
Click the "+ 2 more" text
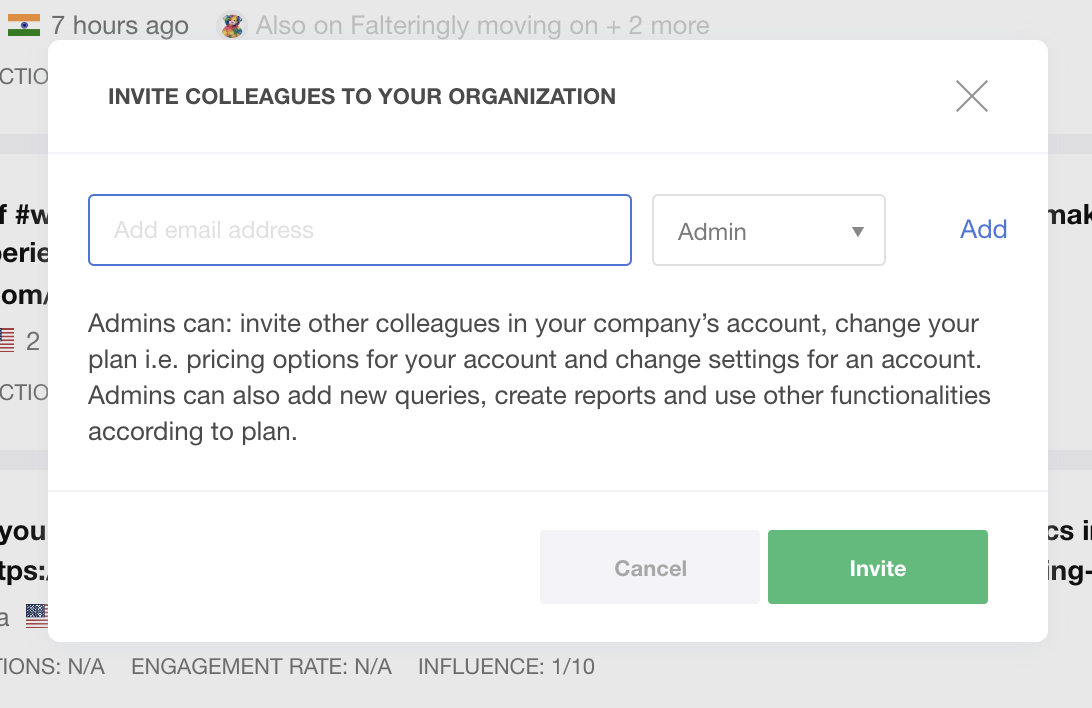[657, 26]
